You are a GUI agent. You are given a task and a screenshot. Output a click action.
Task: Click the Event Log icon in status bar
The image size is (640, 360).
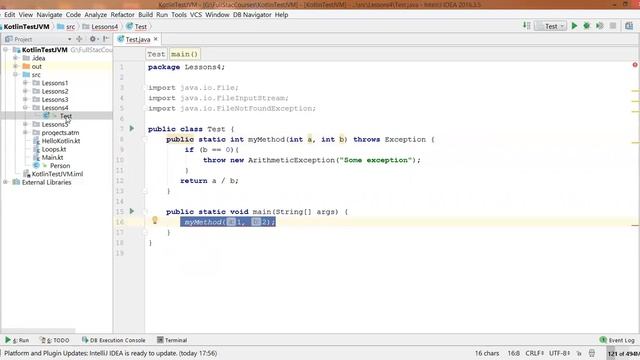click(x=603, y=340)
